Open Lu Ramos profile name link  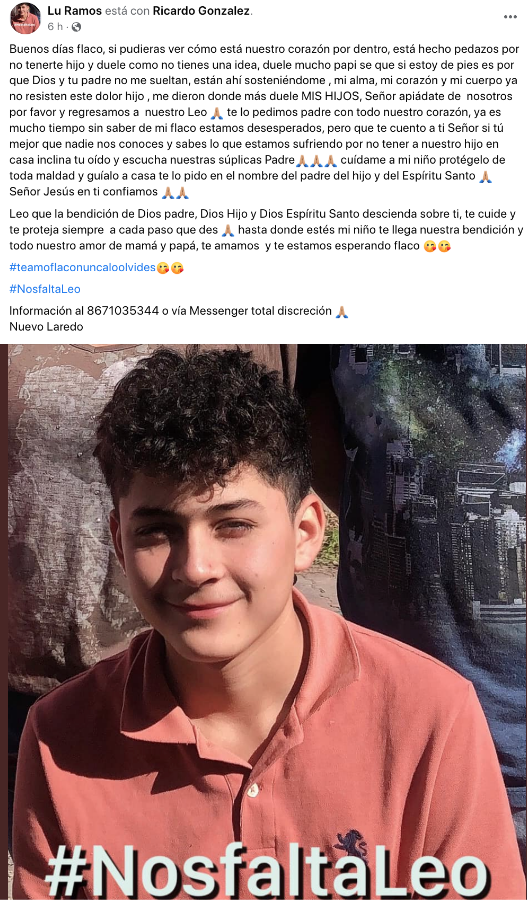coord(73,11)
